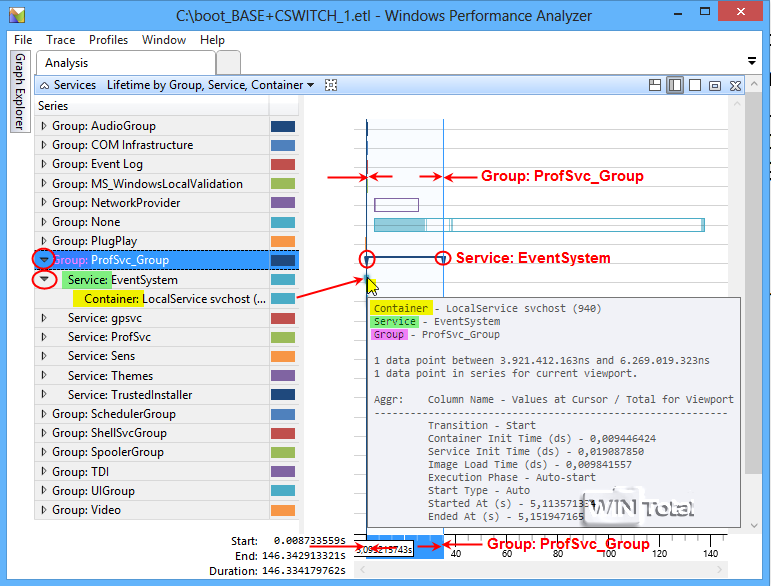This screenshot has width=771, height=586.
Task: Collapse the Services graph panel chevron
Action: [44, 86]
